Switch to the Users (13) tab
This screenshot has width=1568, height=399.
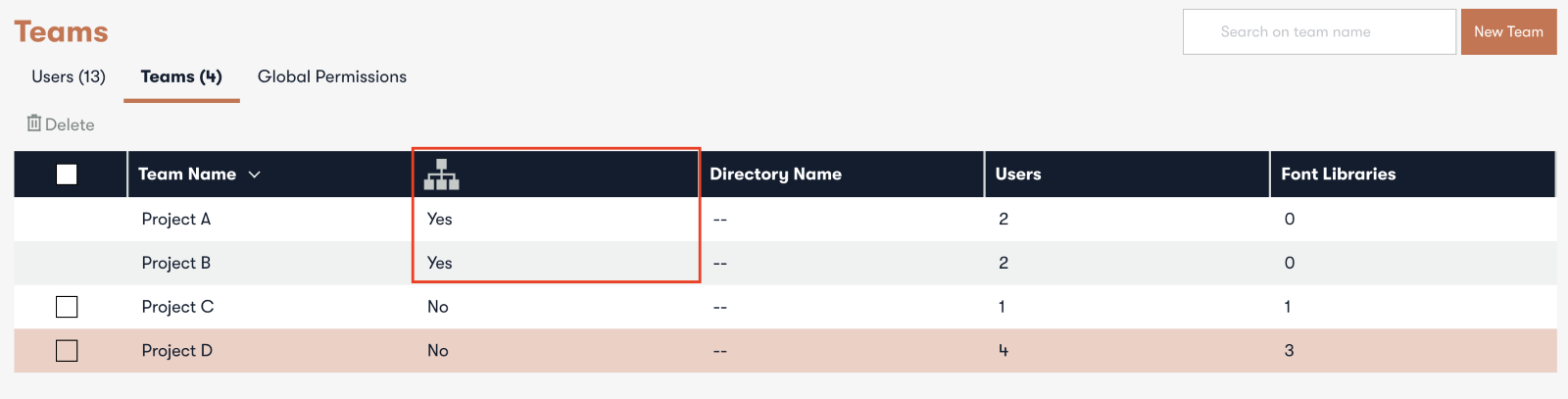(69, 76)
